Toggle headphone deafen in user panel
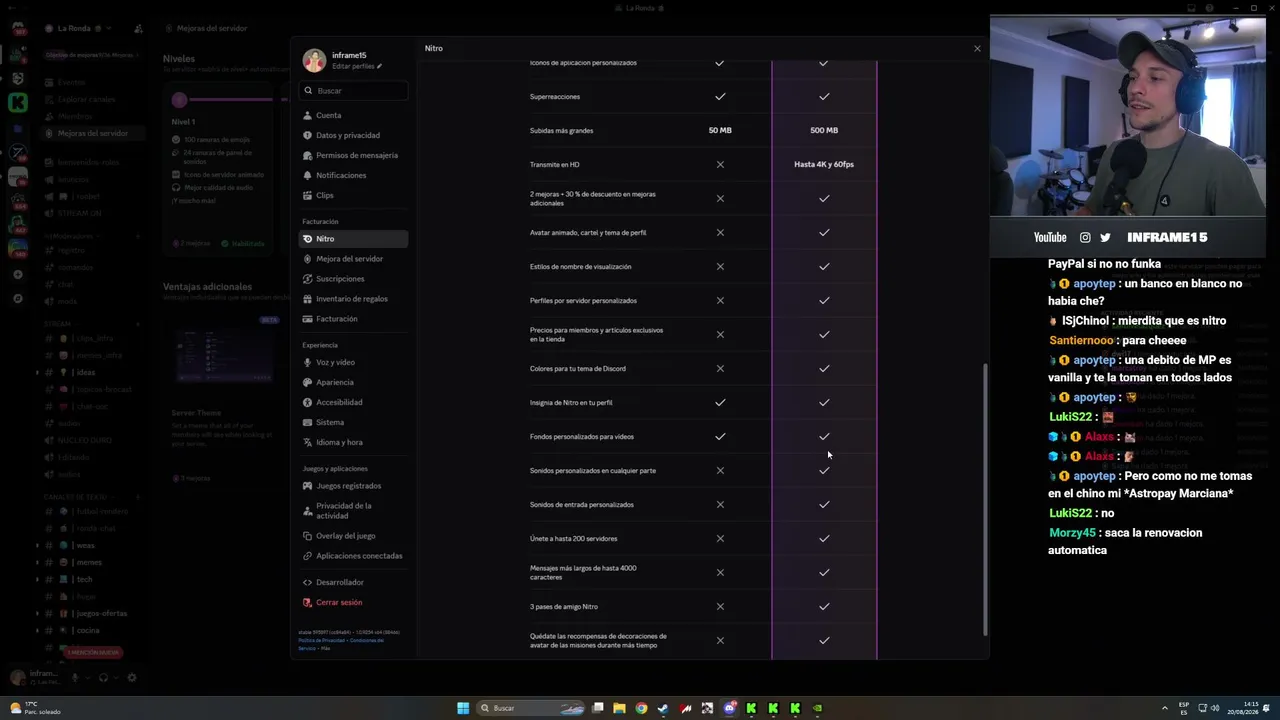 point(103,677)
